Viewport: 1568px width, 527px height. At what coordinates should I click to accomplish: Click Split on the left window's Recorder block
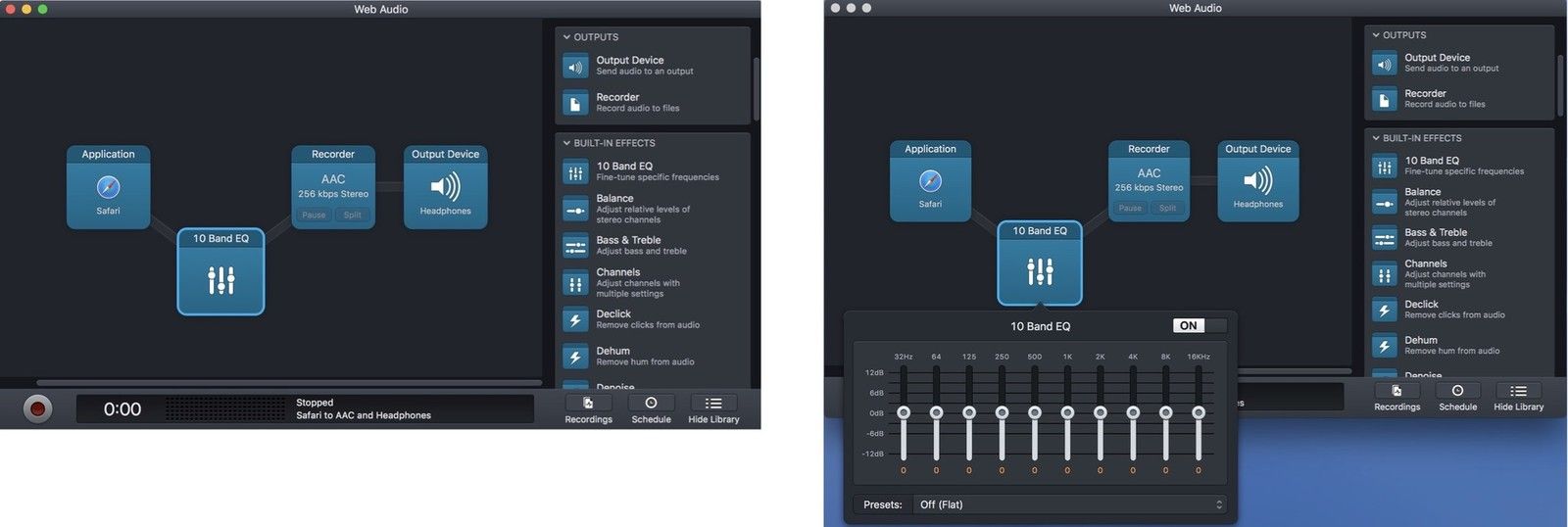(352, 216)
